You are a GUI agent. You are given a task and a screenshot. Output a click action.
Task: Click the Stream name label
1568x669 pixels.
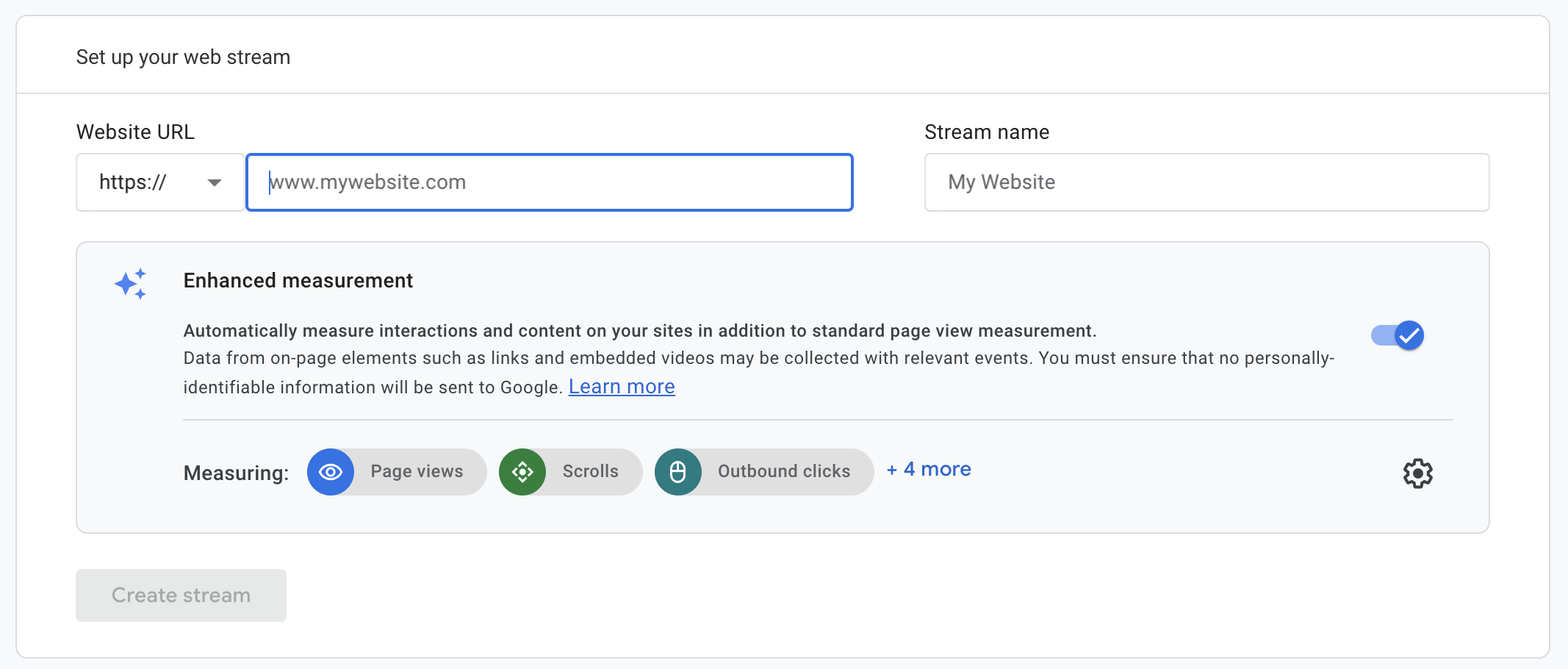986,132
